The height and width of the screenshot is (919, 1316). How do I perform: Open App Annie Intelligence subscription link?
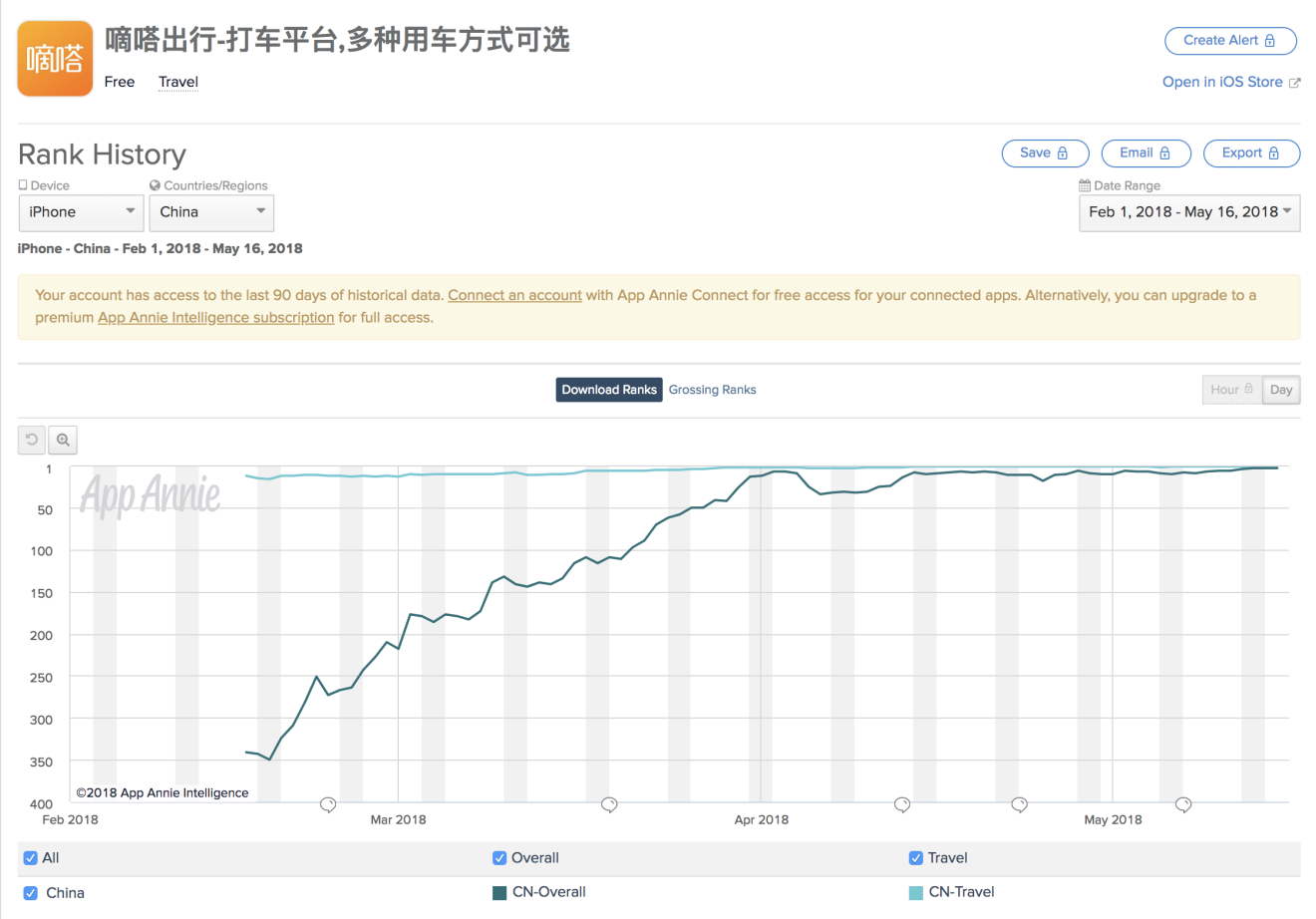215,318
